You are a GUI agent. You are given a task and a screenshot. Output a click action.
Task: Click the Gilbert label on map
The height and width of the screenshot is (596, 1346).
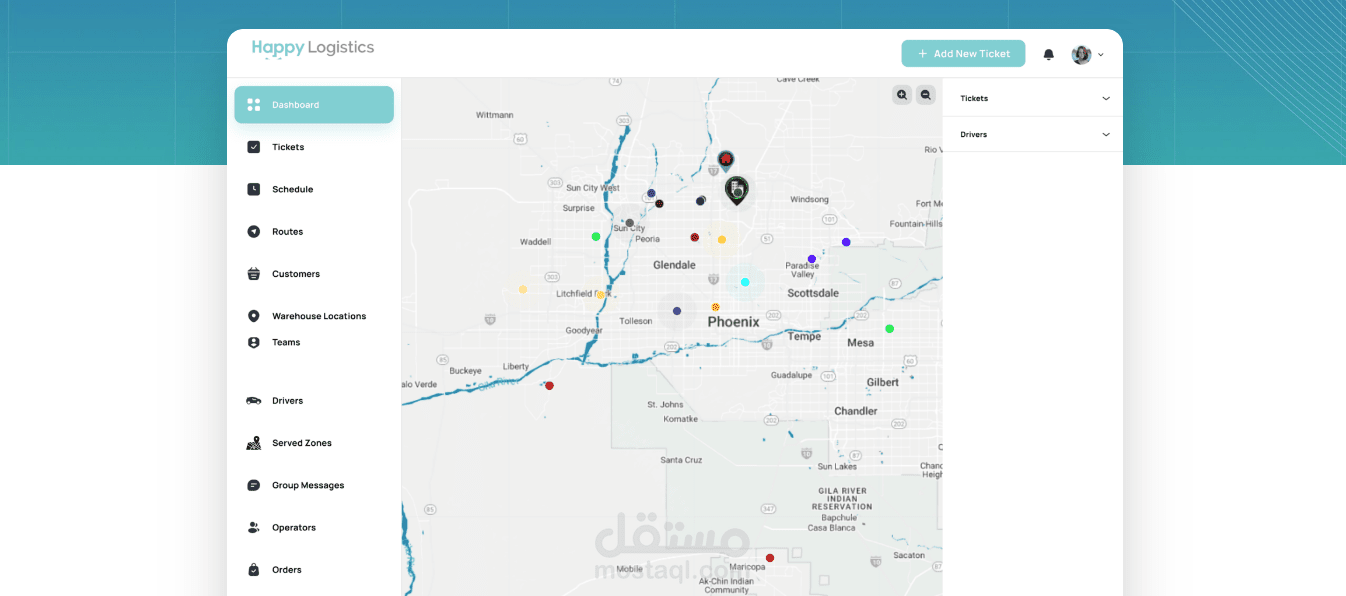pos(883,382)
